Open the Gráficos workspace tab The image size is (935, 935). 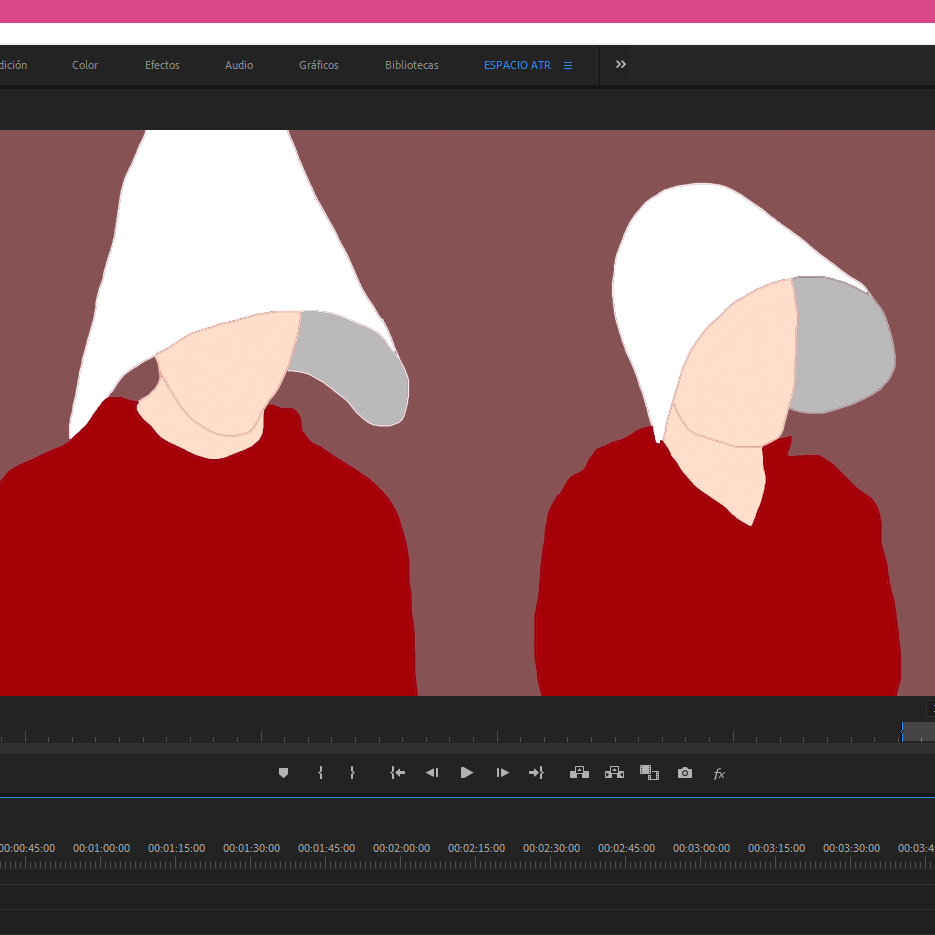[x=318, y=65]
